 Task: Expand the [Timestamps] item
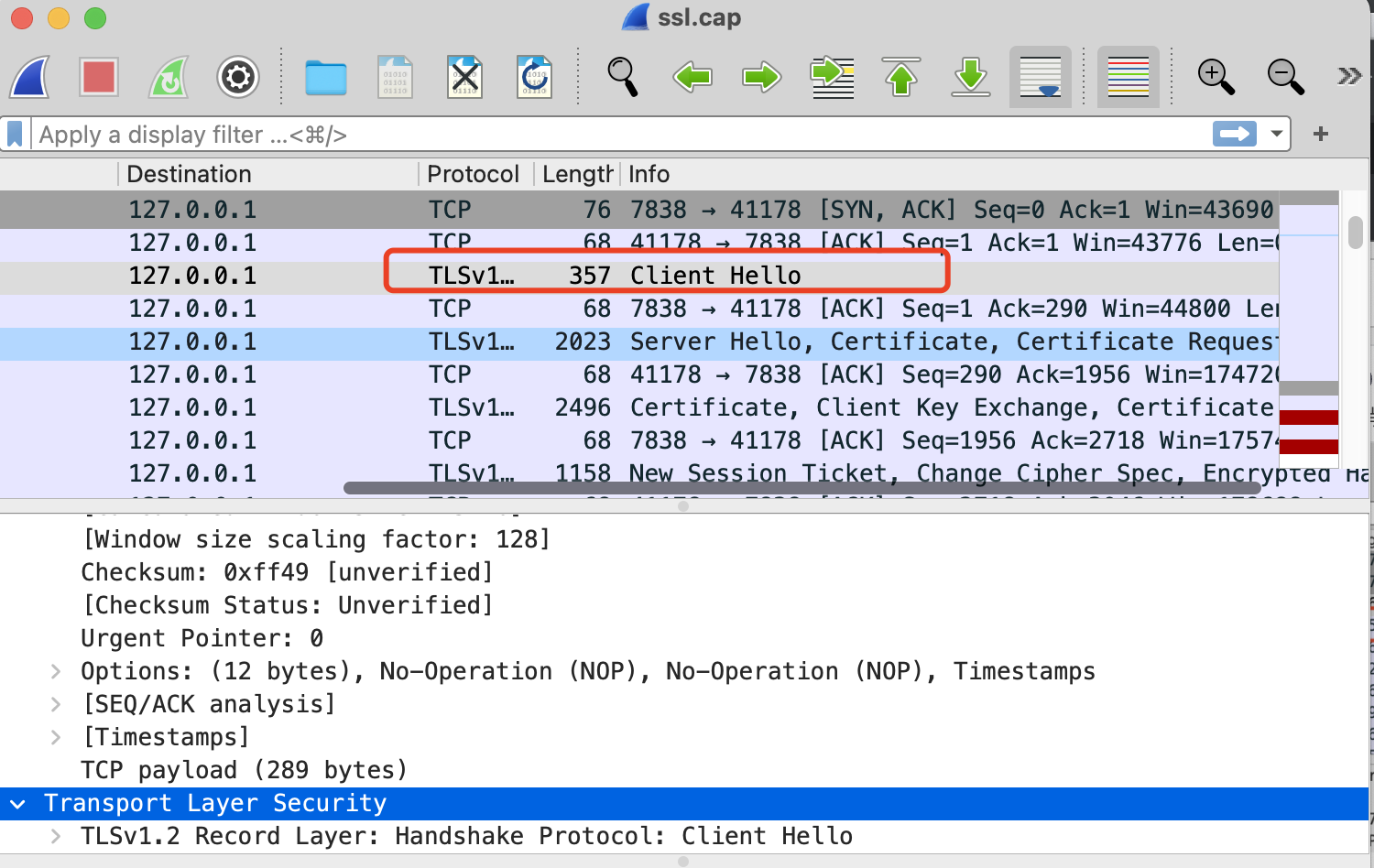(x=56, y=737)
